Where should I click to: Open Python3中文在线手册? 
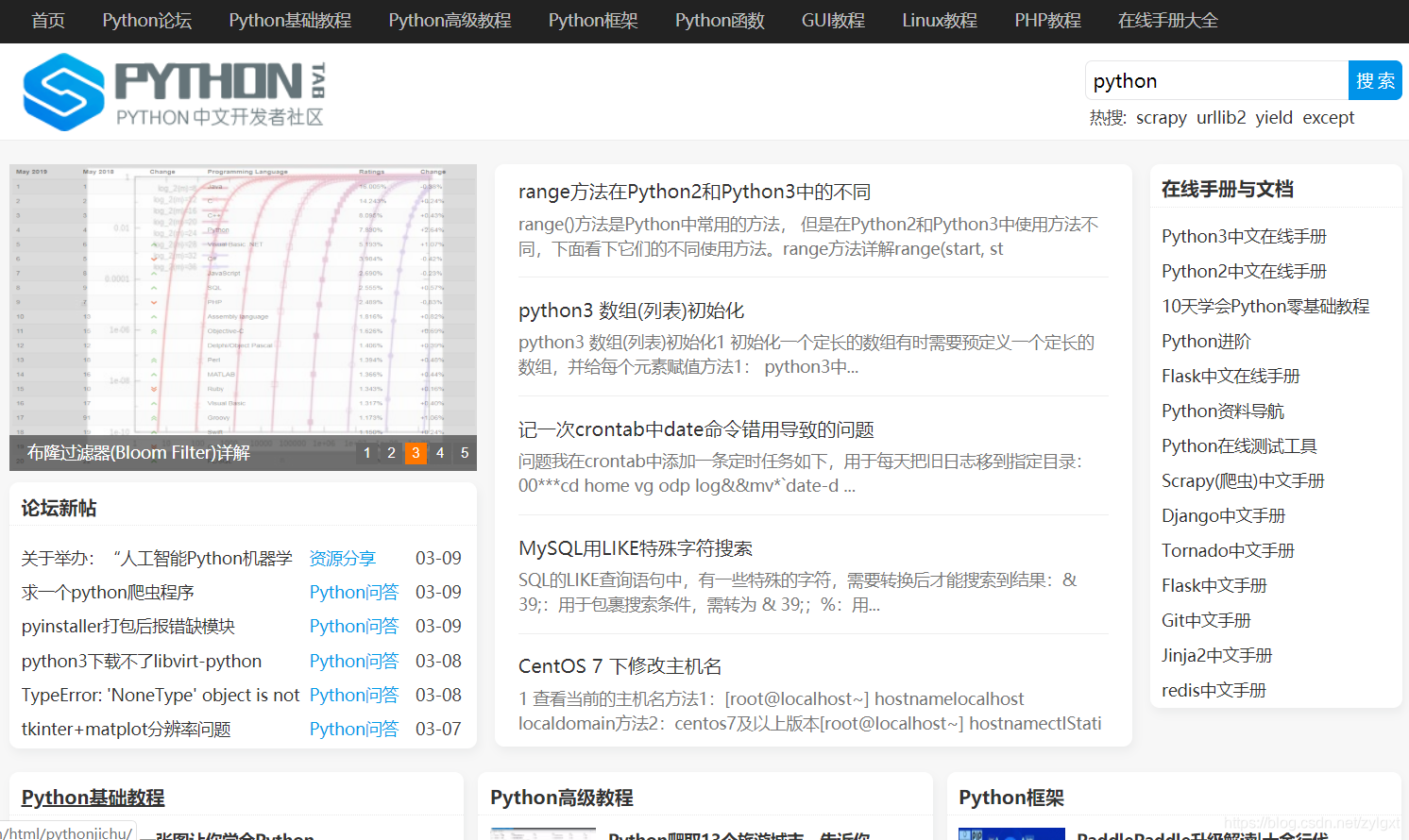click(1244, 235)
